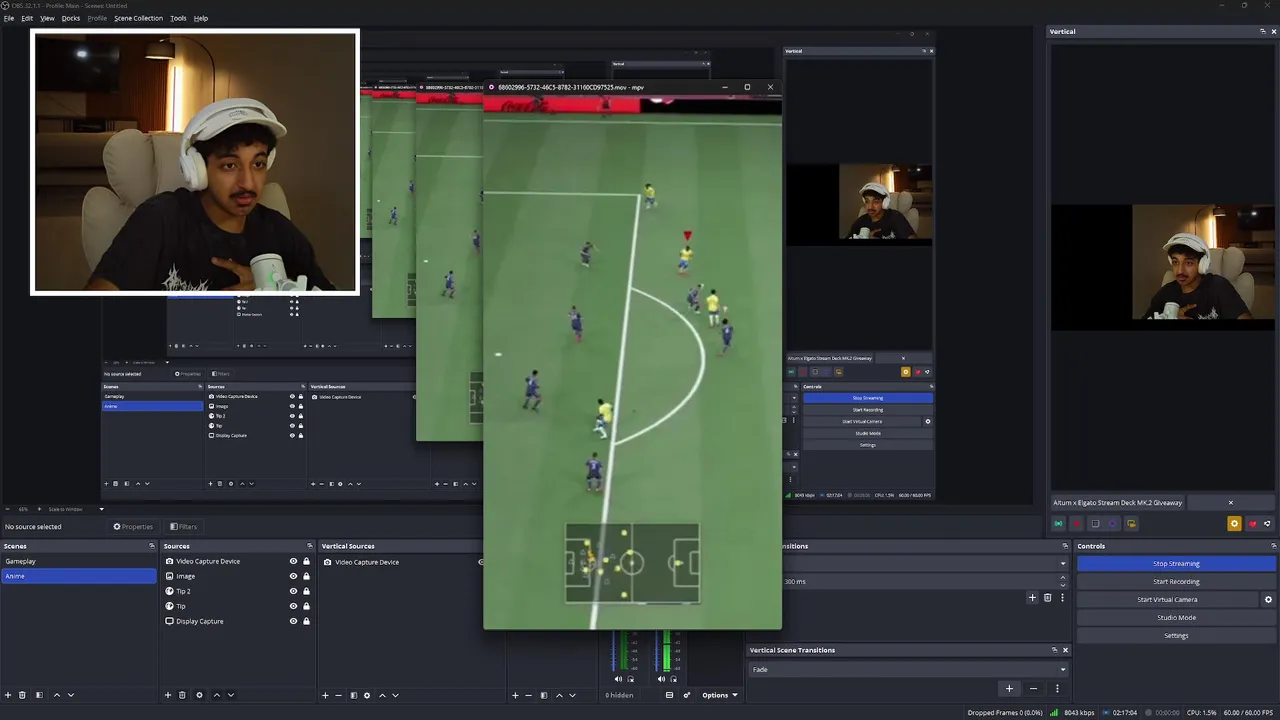Toggle visibility of the Tip 2 source
The height and width of the screenshot is (720, 1280).
click(x=293, y=591)
